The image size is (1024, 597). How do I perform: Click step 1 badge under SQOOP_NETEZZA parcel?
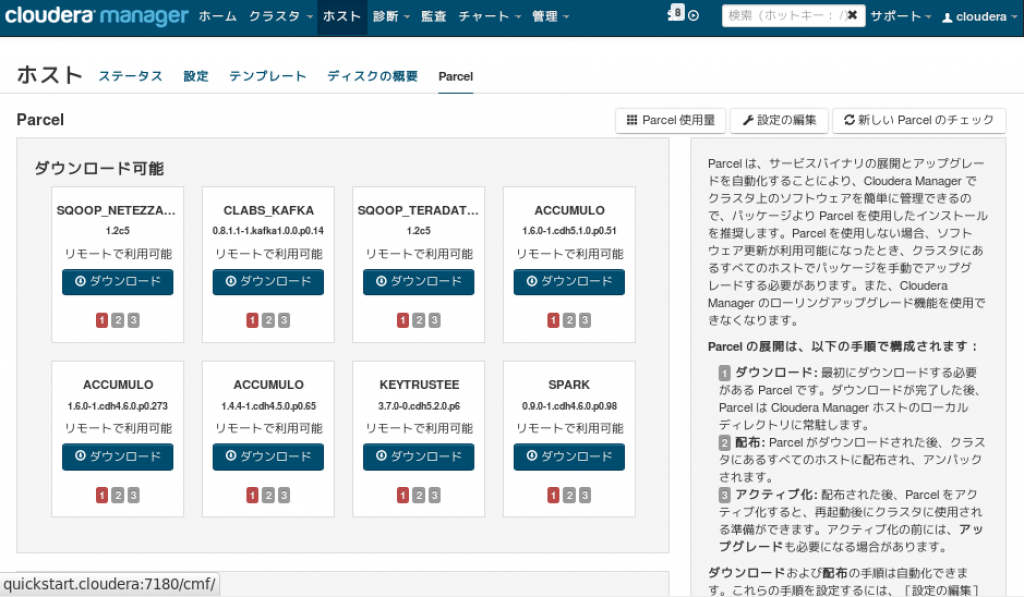coord(102,320)
